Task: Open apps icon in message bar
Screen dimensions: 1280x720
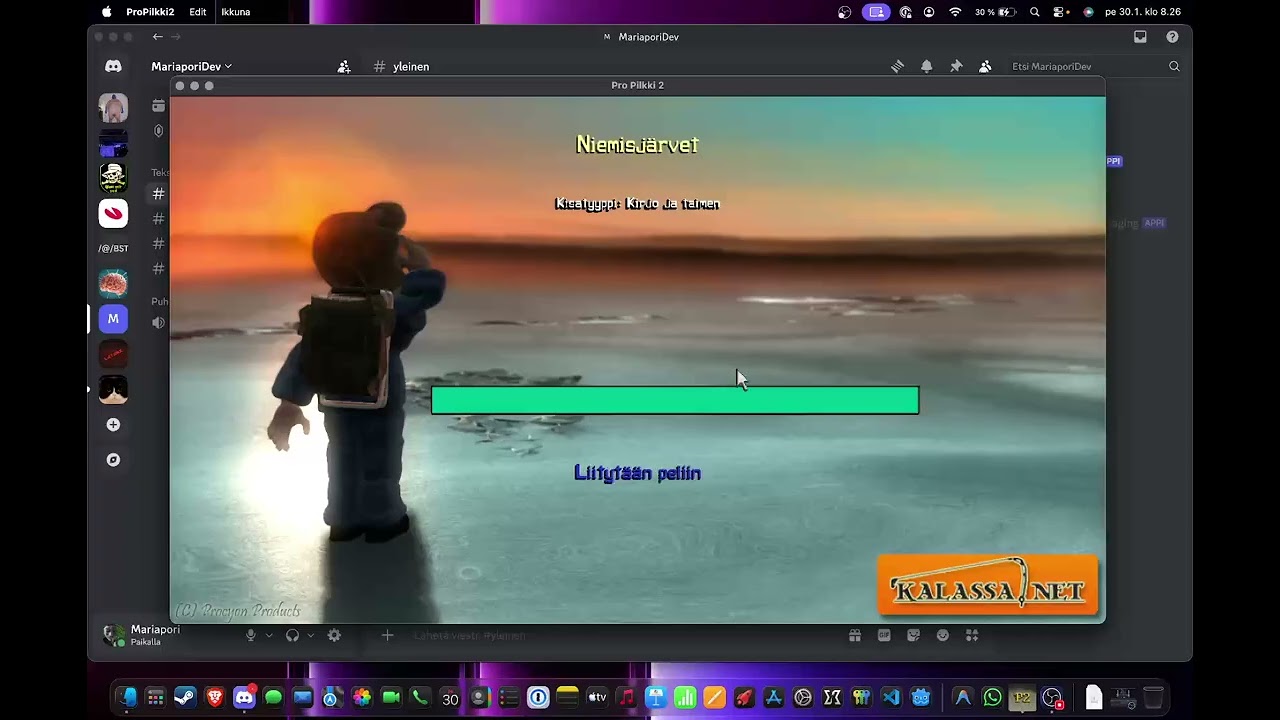Action: point(971,635)
